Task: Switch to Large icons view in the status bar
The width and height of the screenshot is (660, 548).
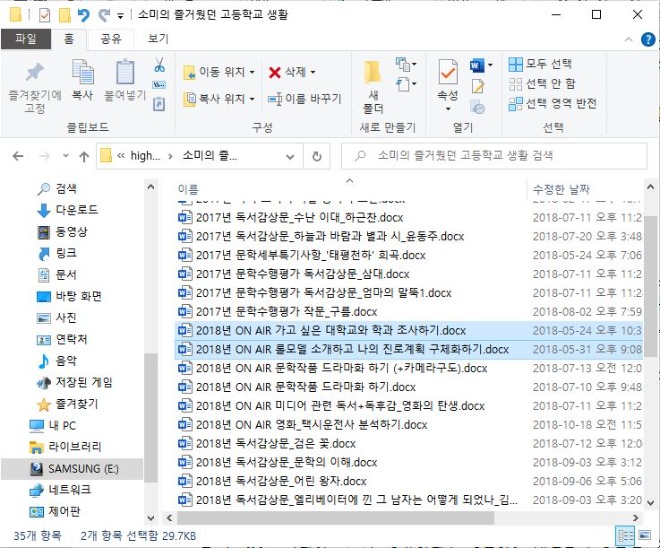Action: pos(644,536)
